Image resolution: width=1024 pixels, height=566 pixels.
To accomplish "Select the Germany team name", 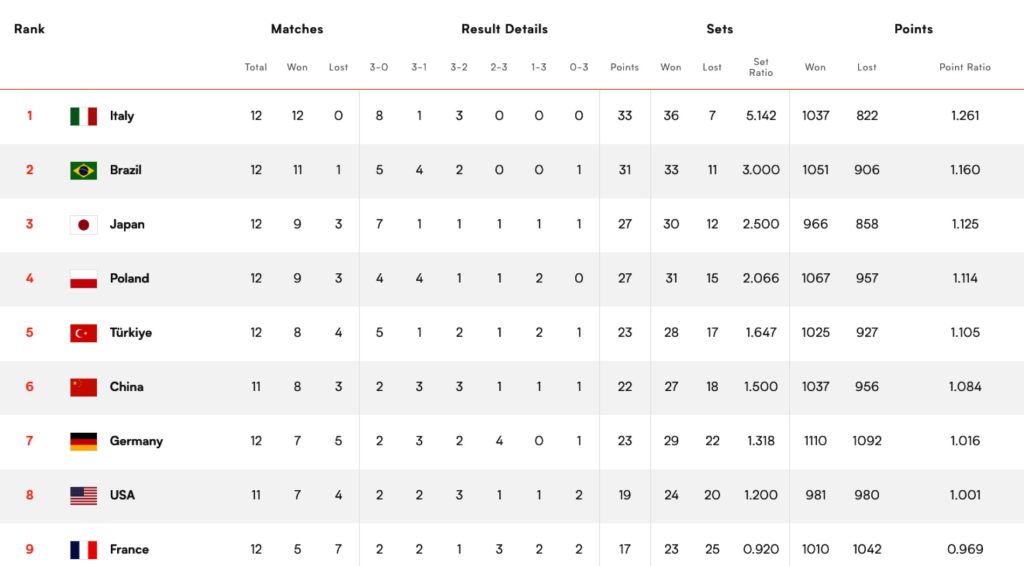I will coord(136,441).
